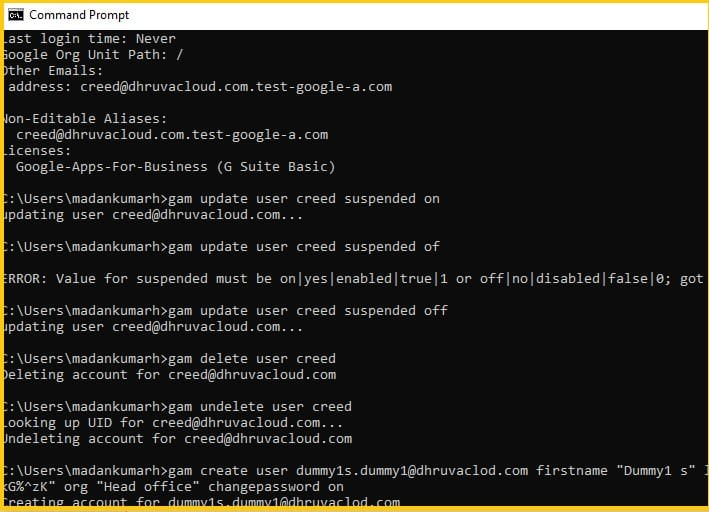Click the 'Deleting account for' output line

click(168, 374)
